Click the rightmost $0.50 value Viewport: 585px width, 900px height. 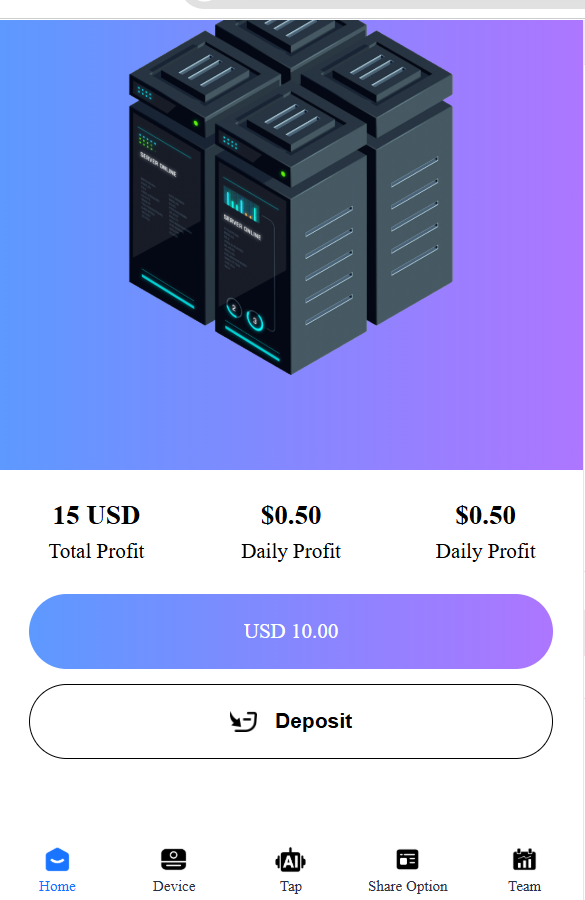(x=486, y=515)
